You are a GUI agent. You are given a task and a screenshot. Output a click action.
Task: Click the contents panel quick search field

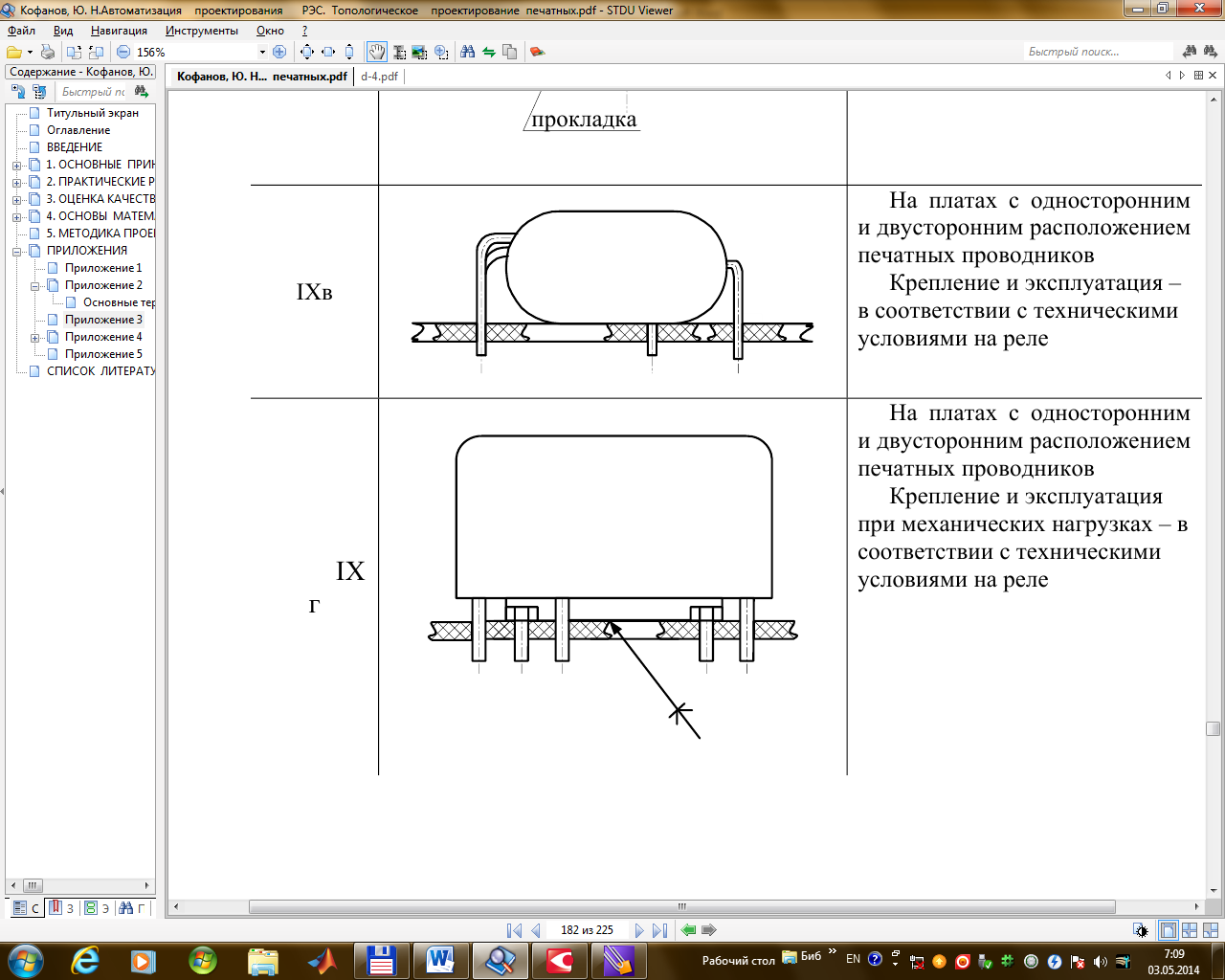click(93, 92)
